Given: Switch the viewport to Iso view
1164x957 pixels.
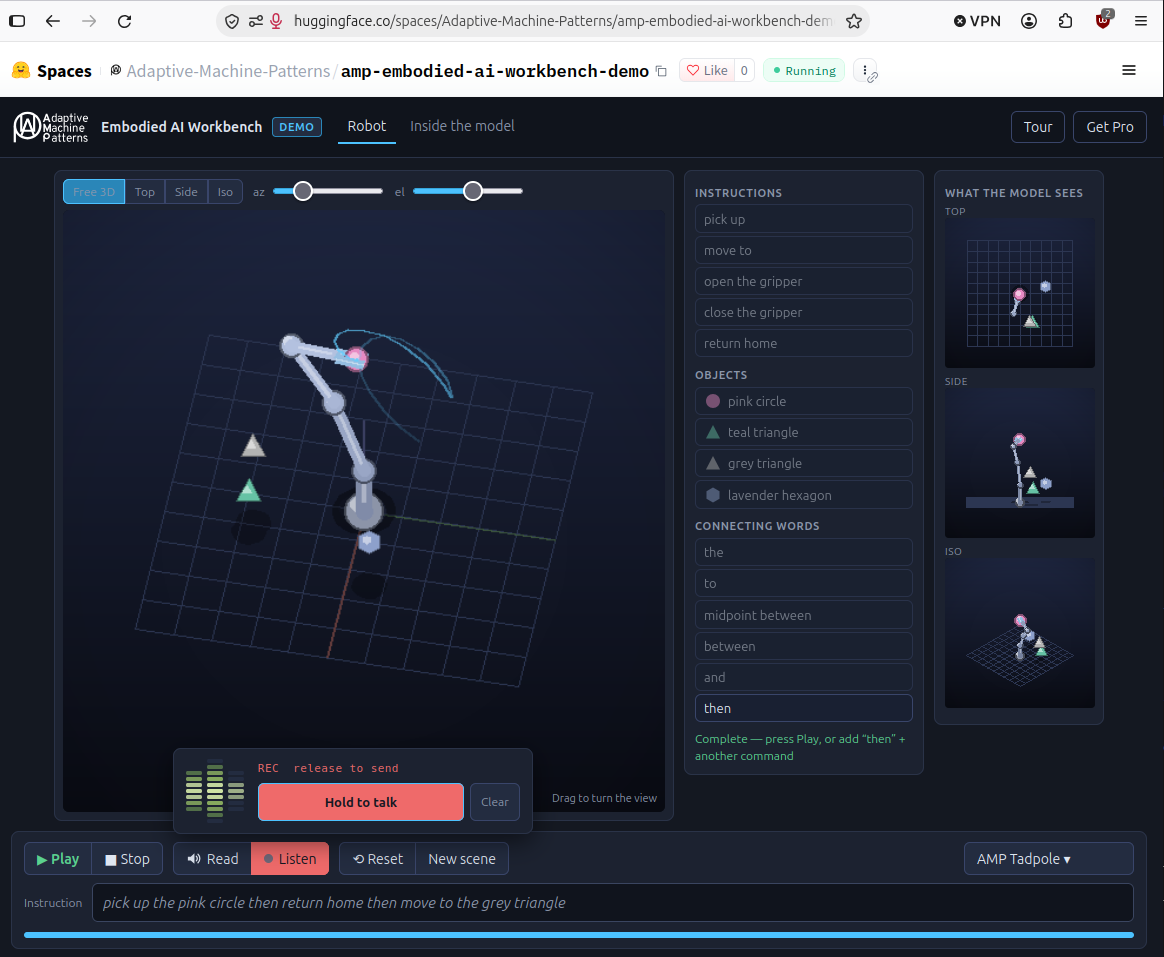Looking at the screenshot, I should (226, 192).
